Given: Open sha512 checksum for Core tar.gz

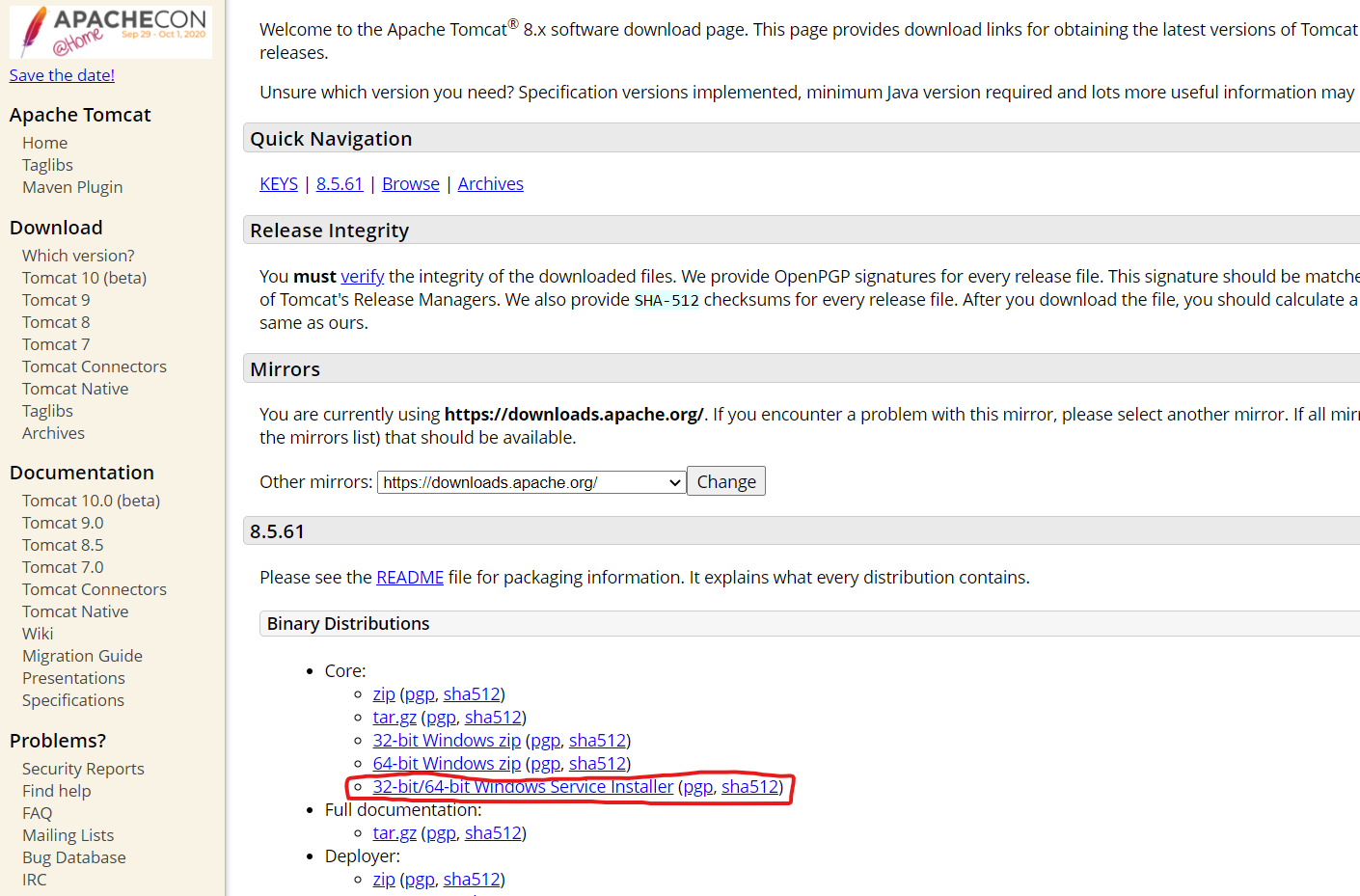Looking at the screenshot, I should 493,718.
